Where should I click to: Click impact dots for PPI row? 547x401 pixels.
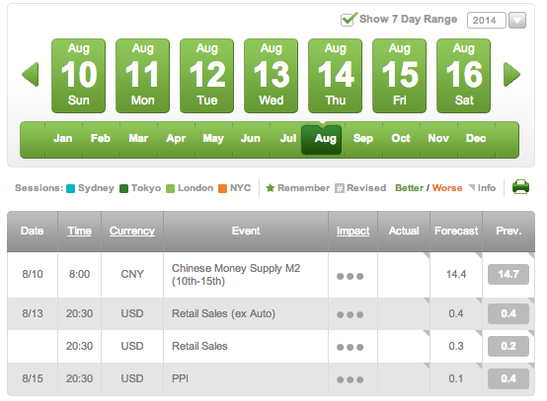[x=350, y=380]
